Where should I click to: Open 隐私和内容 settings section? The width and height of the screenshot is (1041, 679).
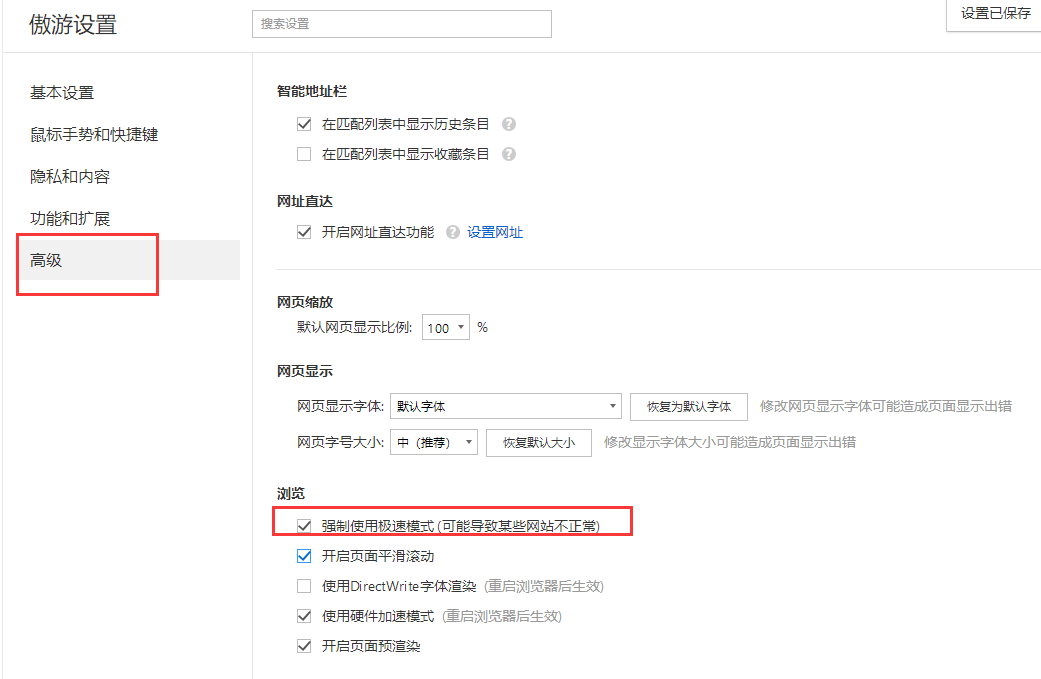(x=70, y=177)
